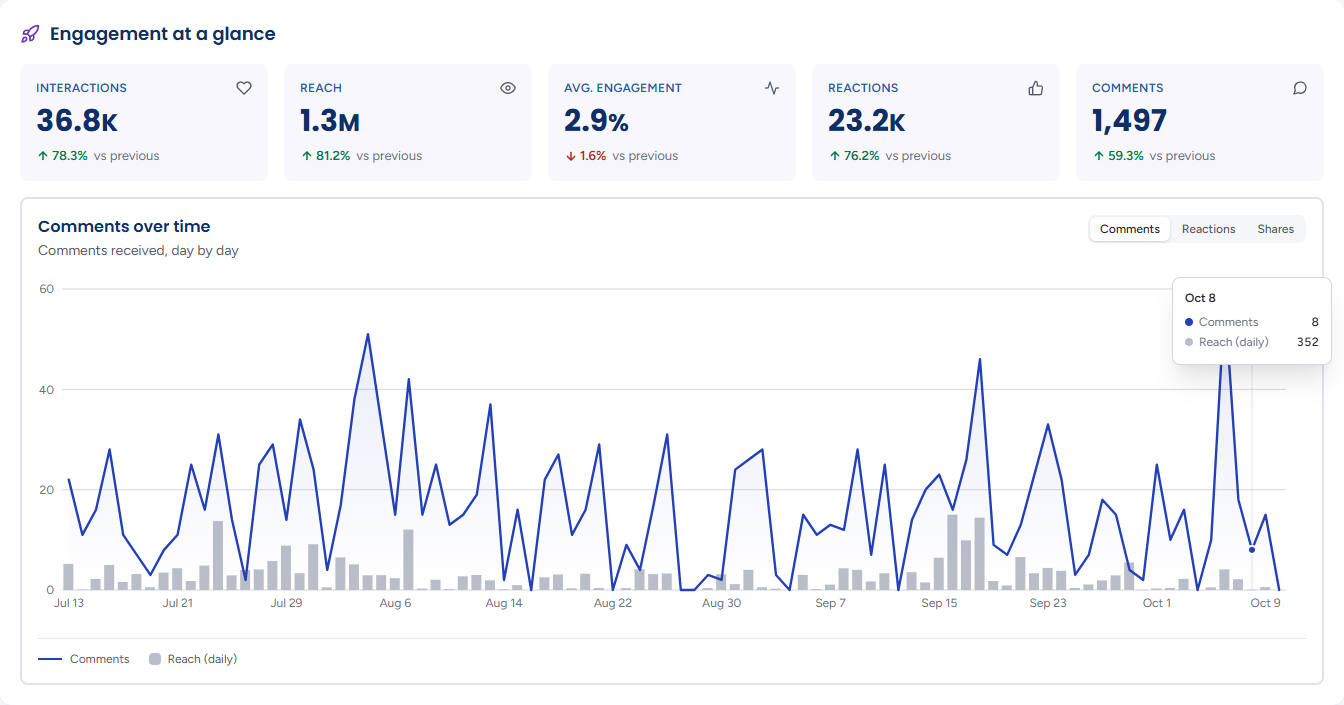Click the eye icon on Reach card
The height and width of the screenshot is (705, 1344).
pos(508,88)
